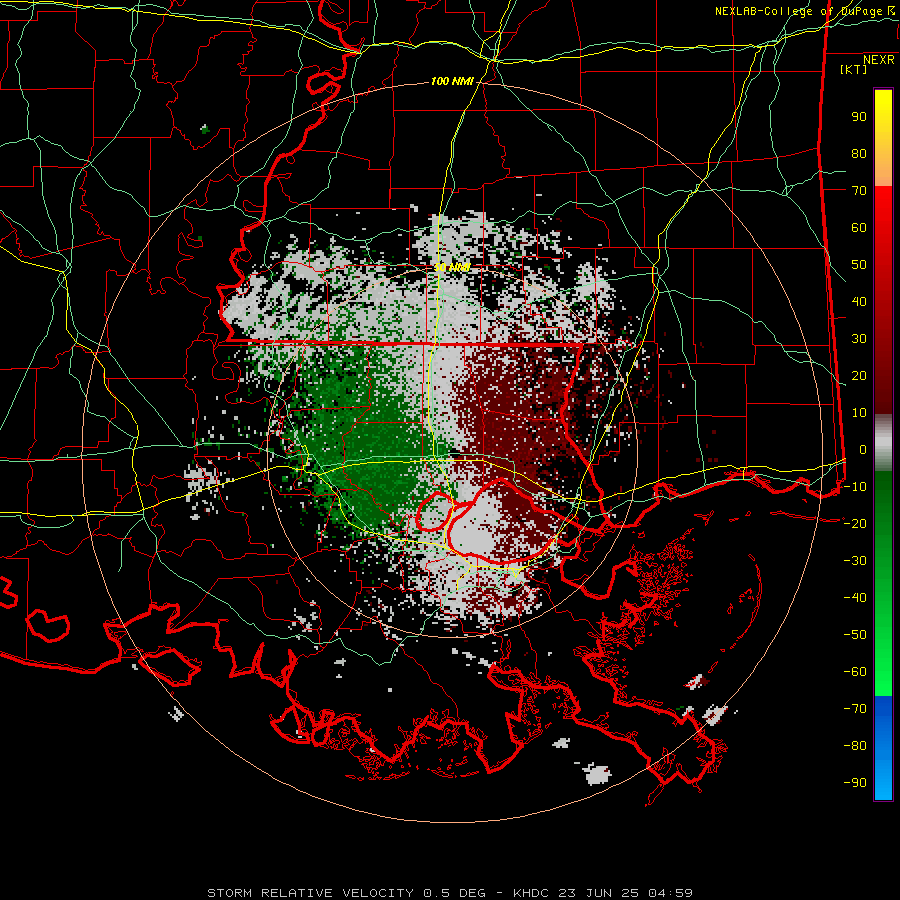900x900 pixels.
Task: Click the -60 scale value
Action: (x=855, y=672)
